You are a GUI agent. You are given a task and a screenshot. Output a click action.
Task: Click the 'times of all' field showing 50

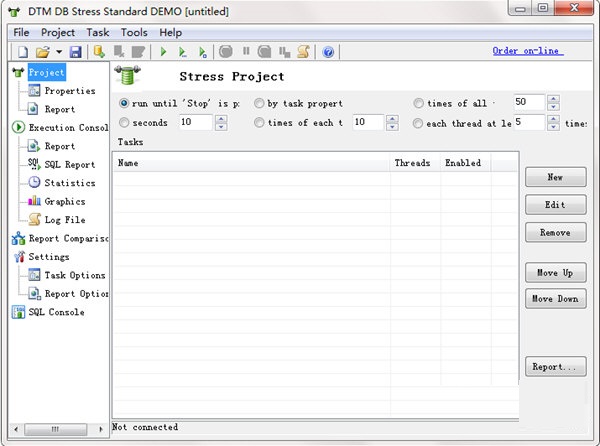[528, 102]
